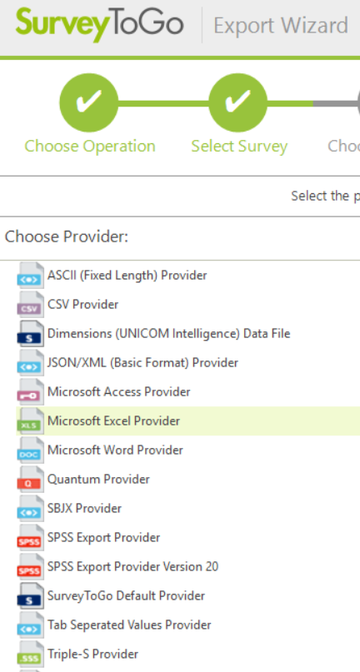The width and height of the screenshot is (360, 672).
Task: Click the ASCII Fixed Length provider icon
Action: pyautogui.click(x=30, y=275)
